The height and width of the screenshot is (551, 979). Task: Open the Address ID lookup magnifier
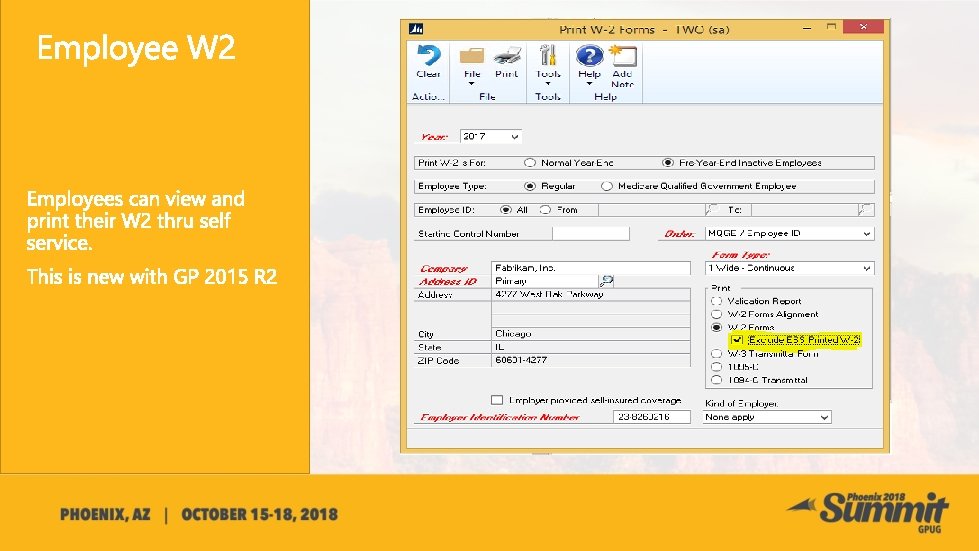coord(606,281)
